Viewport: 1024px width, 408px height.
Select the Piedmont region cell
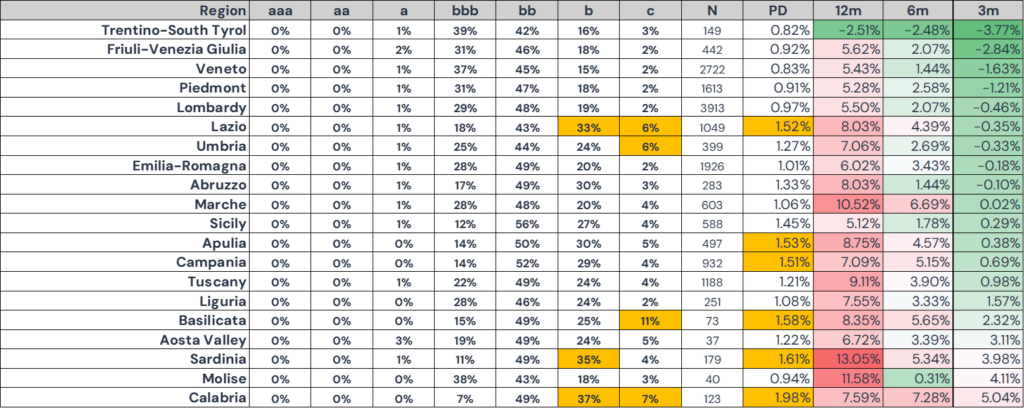coord(125,88)
